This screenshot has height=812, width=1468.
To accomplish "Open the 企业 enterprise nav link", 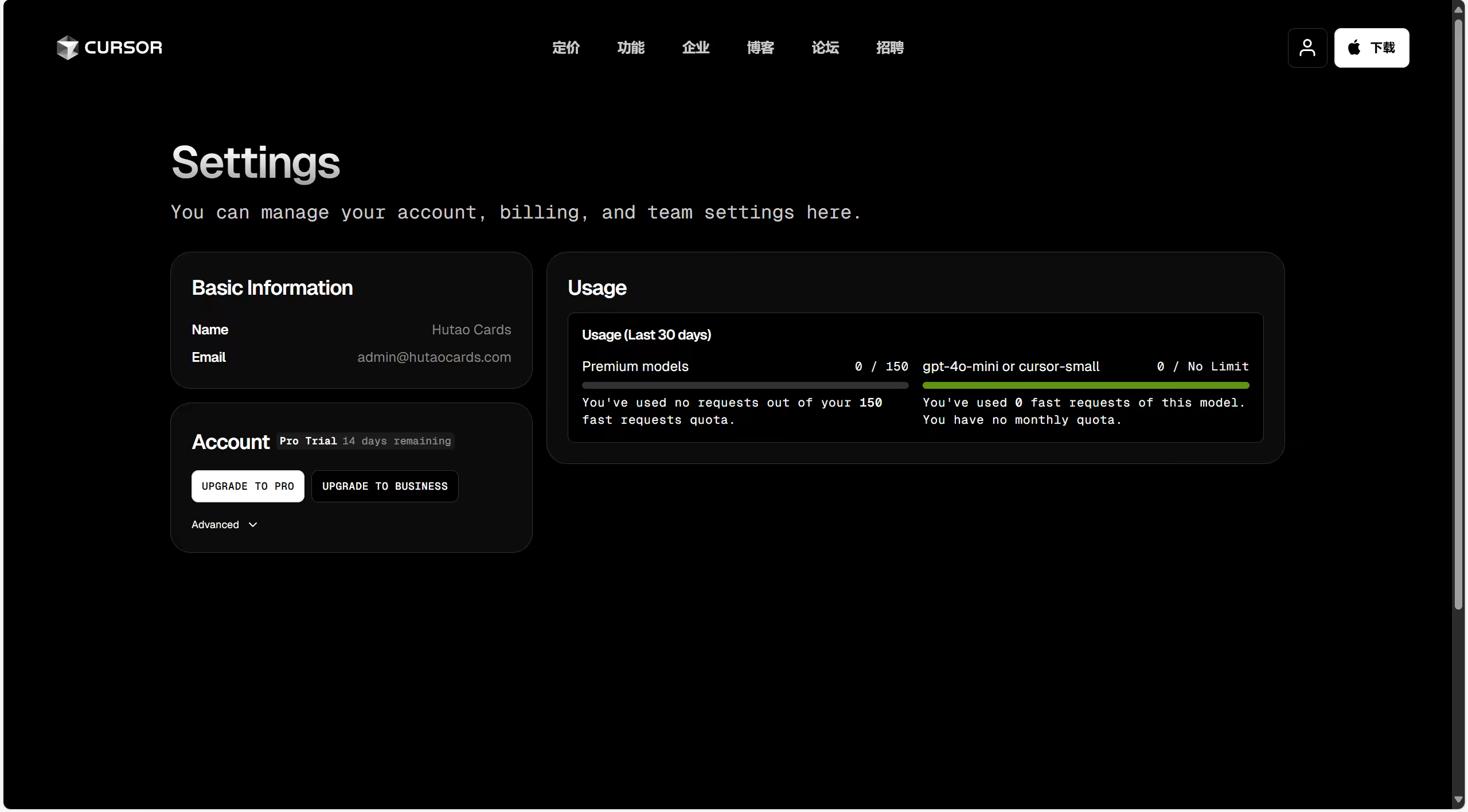I will (695, 48).
